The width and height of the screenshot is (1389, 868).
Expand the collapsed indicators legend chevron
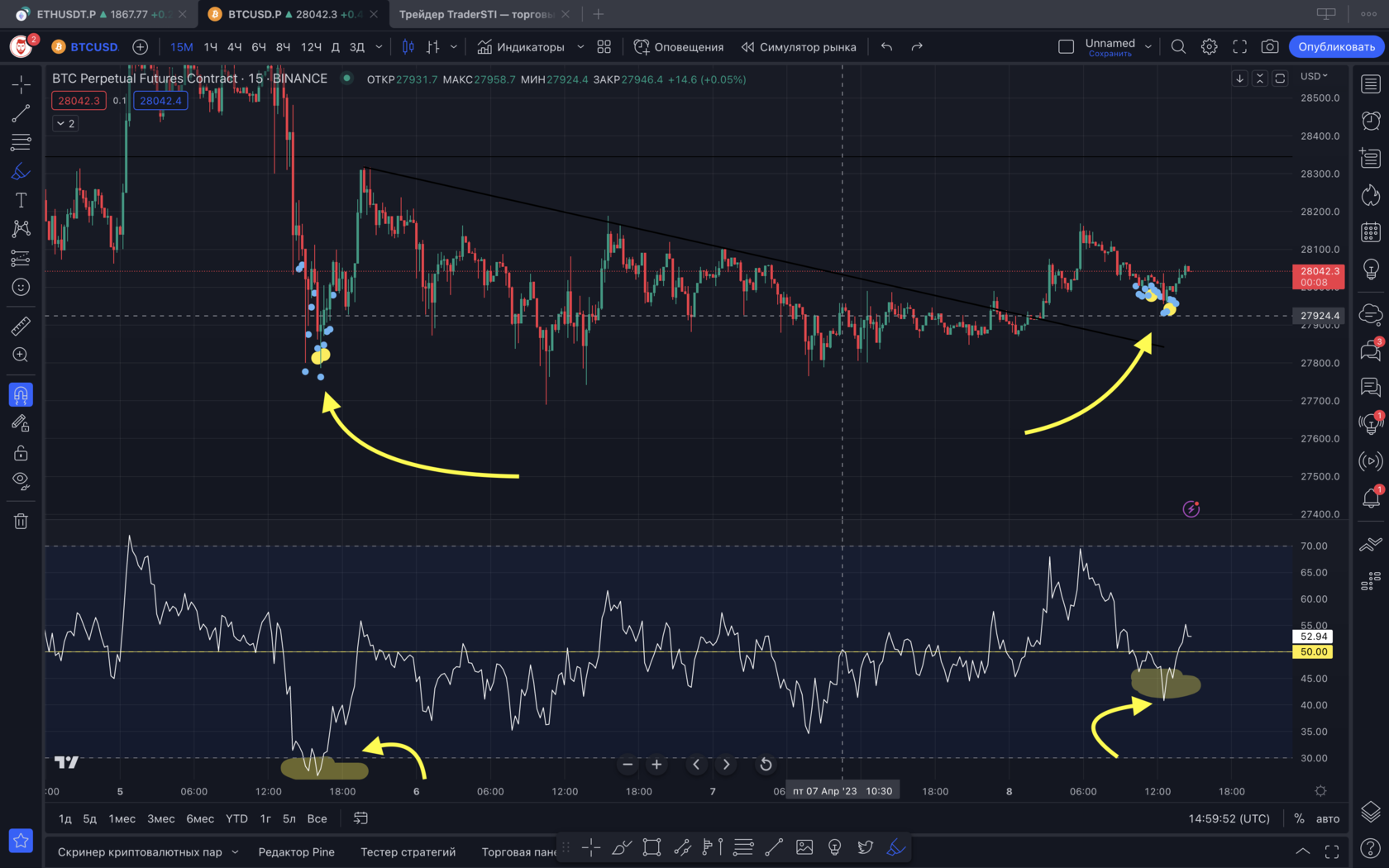coord(65,123)
